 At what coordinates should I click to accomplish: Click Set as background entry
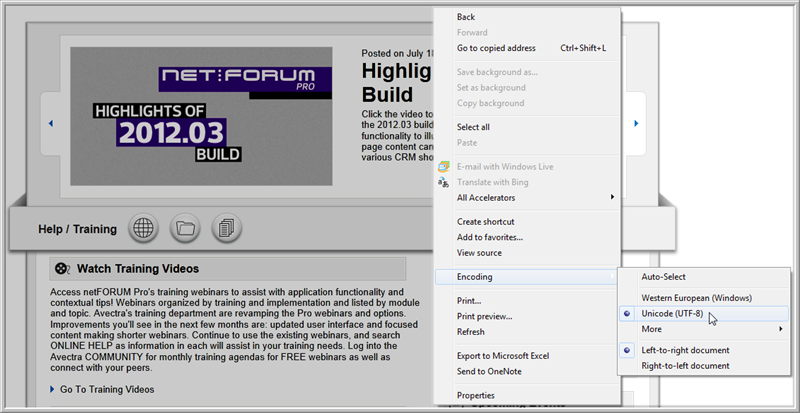(x=527, y=87)
